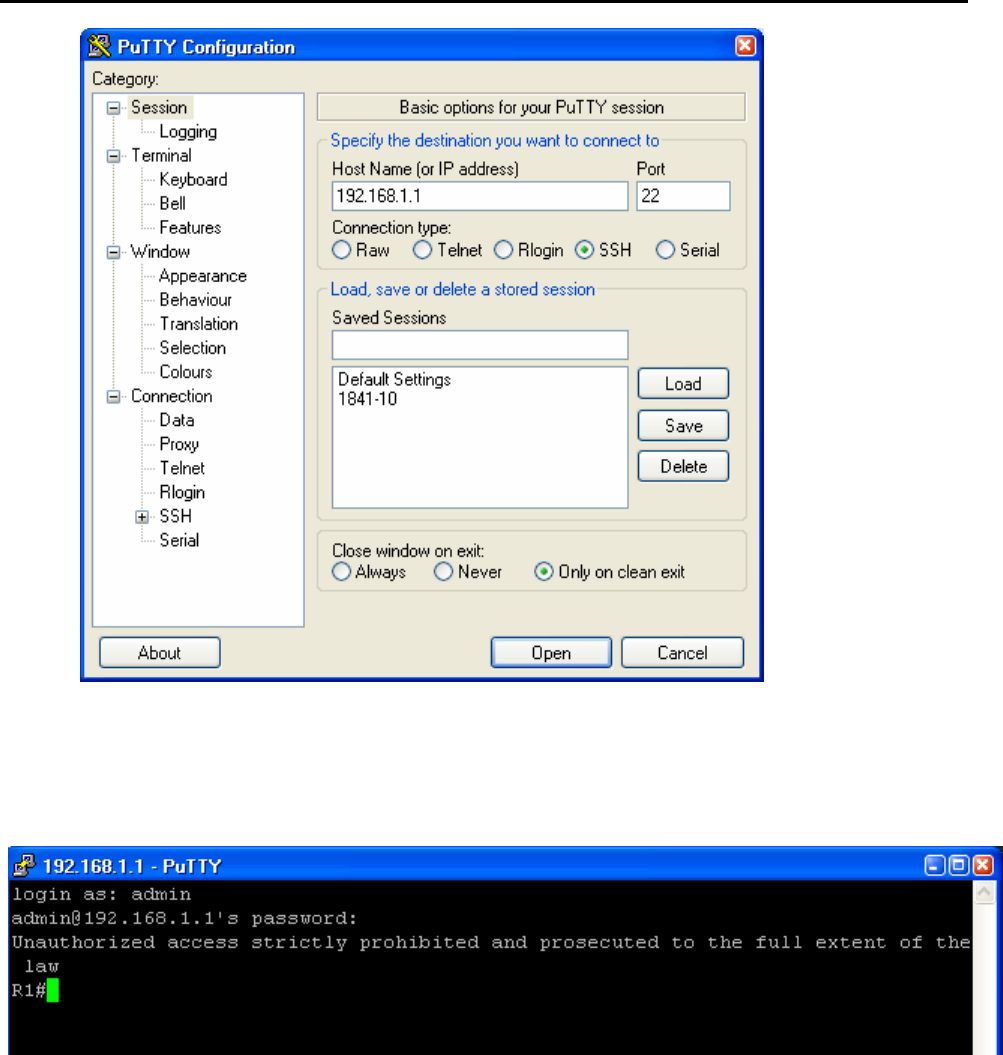Open the Colours category
Viewport: 1003px width, 1055px height.
(x=186, y=372)
